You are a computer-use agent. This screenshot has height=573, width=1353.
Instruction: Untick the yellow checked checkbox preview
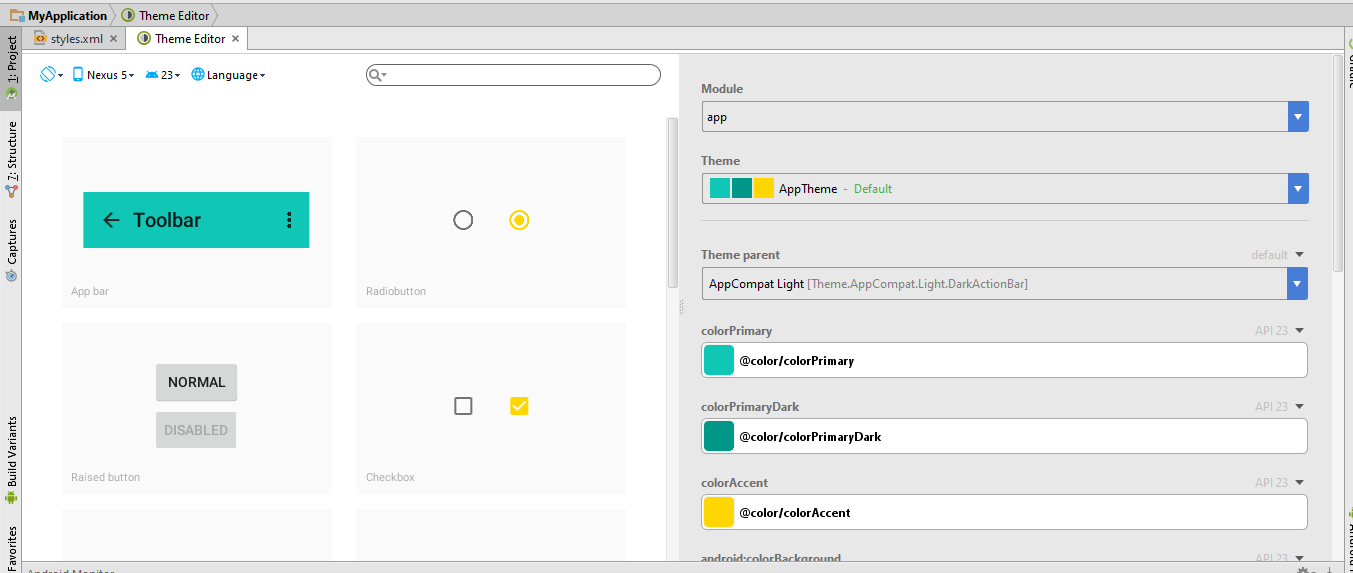click(x=519, y=406)
